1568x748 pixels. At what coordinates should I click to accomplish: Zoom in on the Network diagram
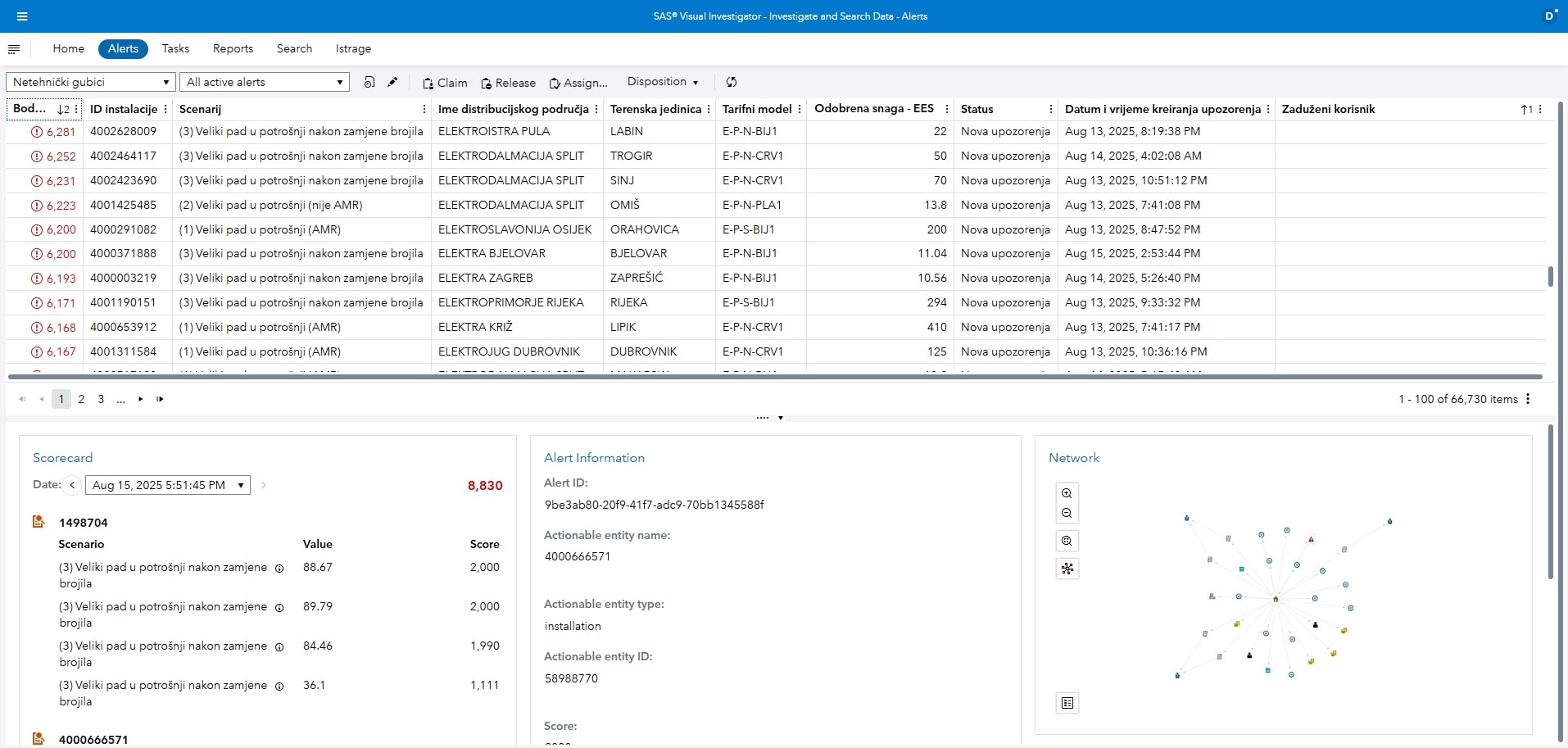click(x=1067, y=493)
